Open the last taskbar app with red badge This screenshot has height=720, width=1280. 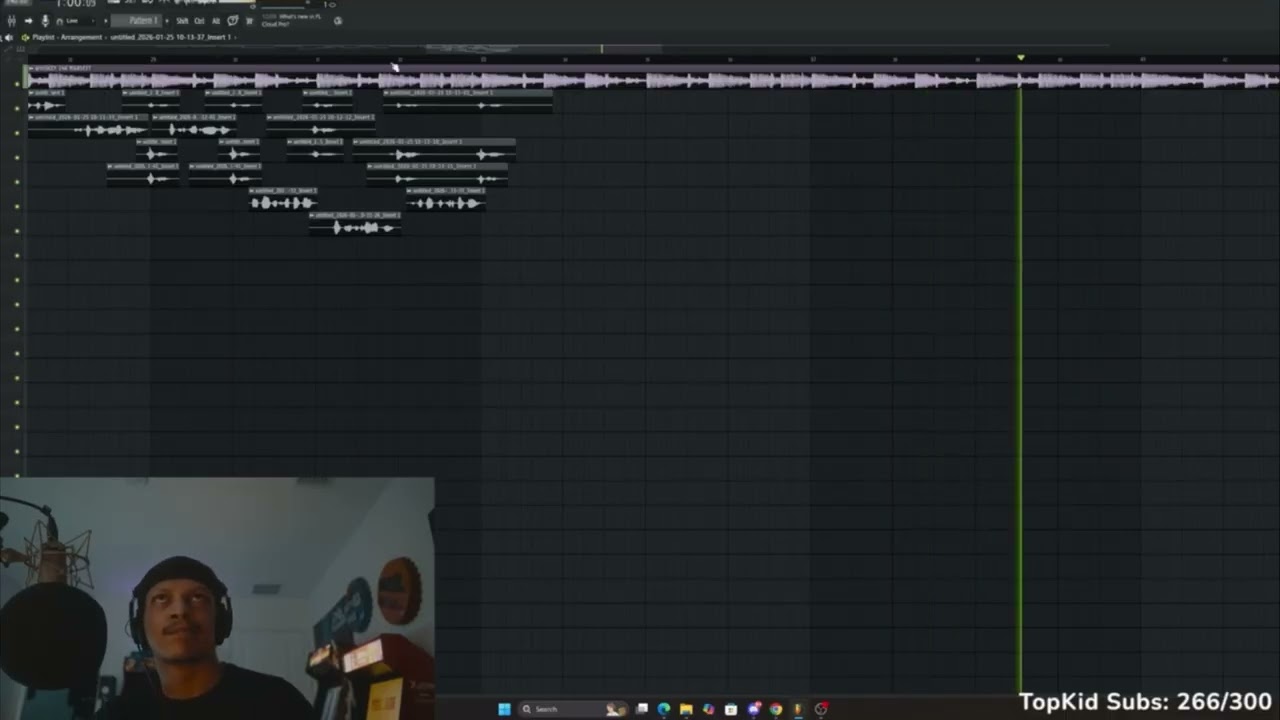coord(821,709)
